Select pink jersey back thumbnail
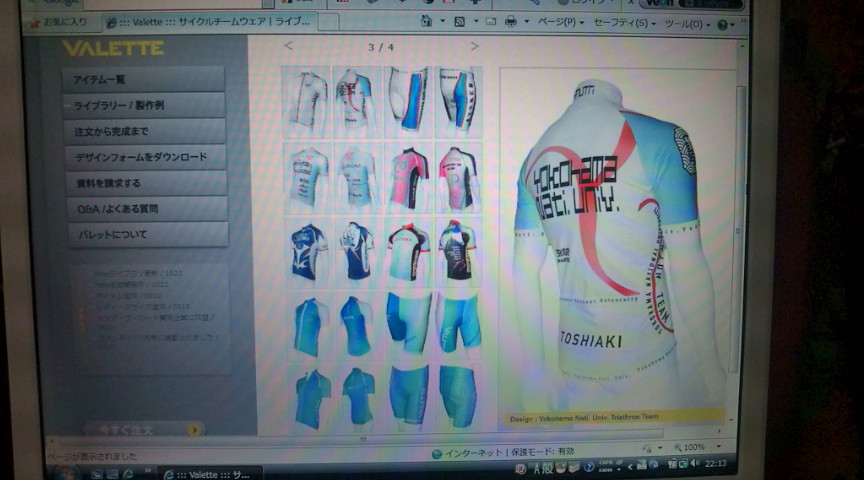 pyautogui.click(x=458, y=179)
